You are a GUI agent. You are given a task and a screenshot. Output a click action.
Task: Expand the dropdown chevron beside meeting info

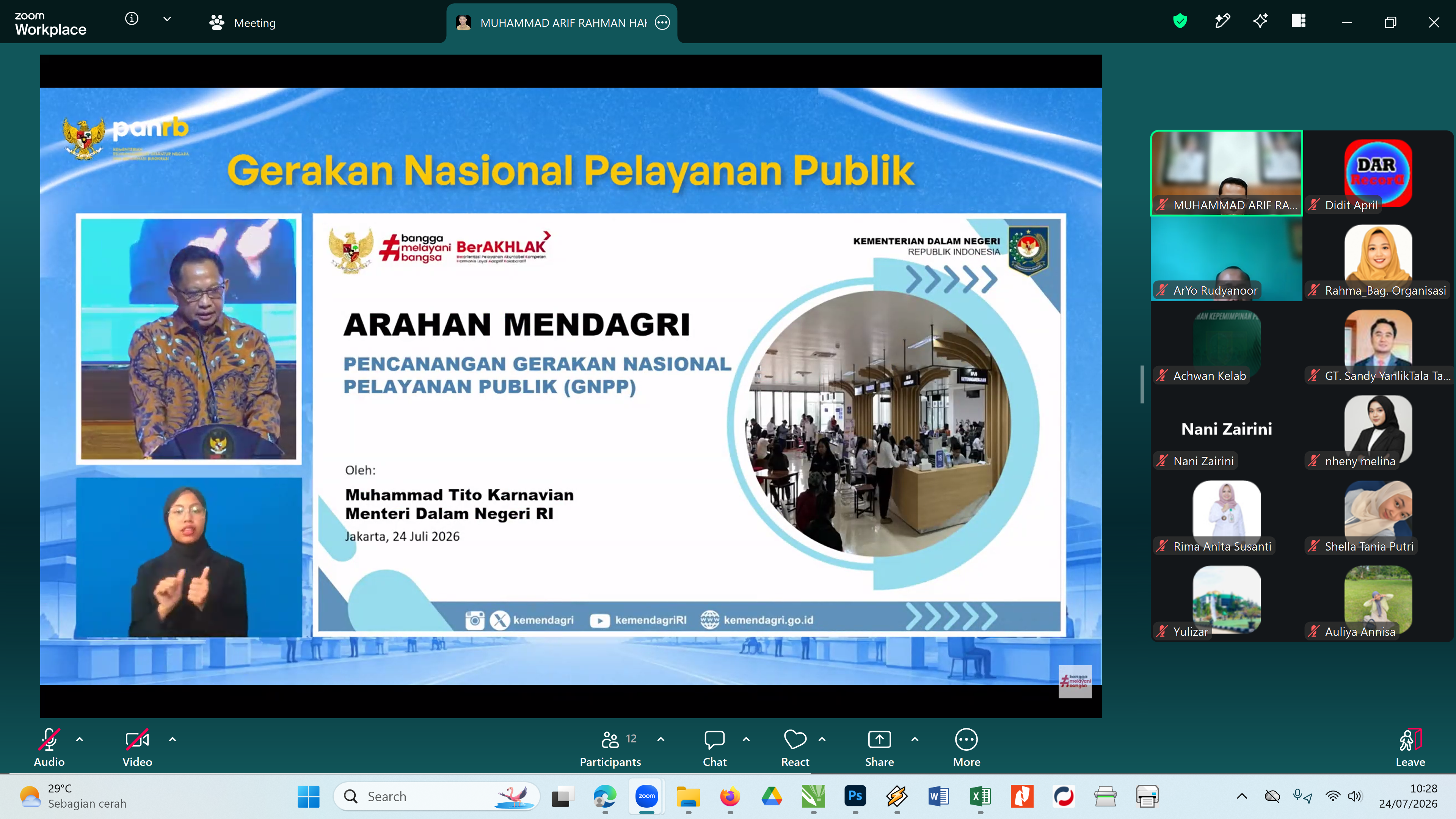click(x=167, y=19)
